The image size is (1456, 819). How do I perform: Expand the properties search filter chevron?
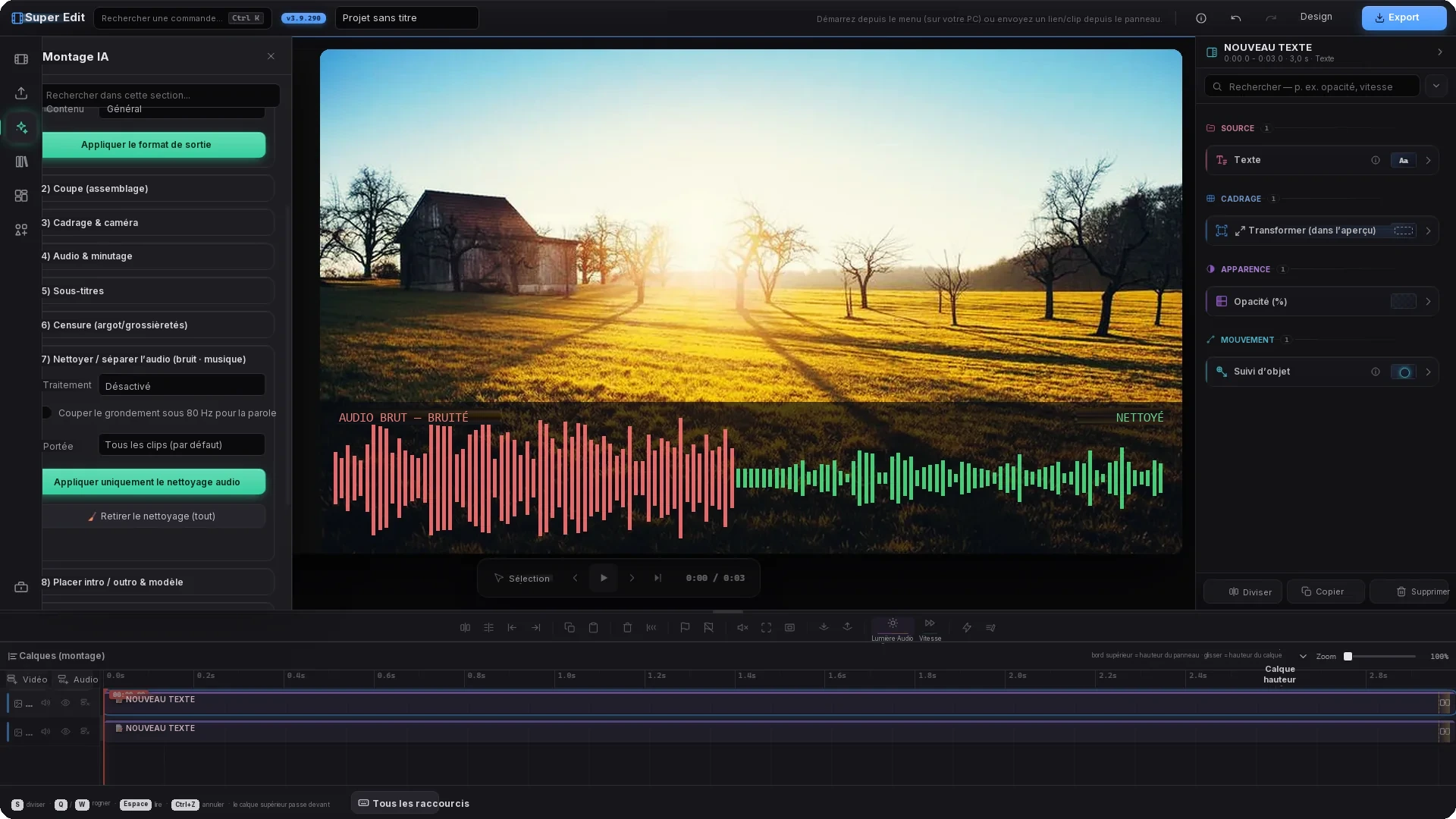1436,86
